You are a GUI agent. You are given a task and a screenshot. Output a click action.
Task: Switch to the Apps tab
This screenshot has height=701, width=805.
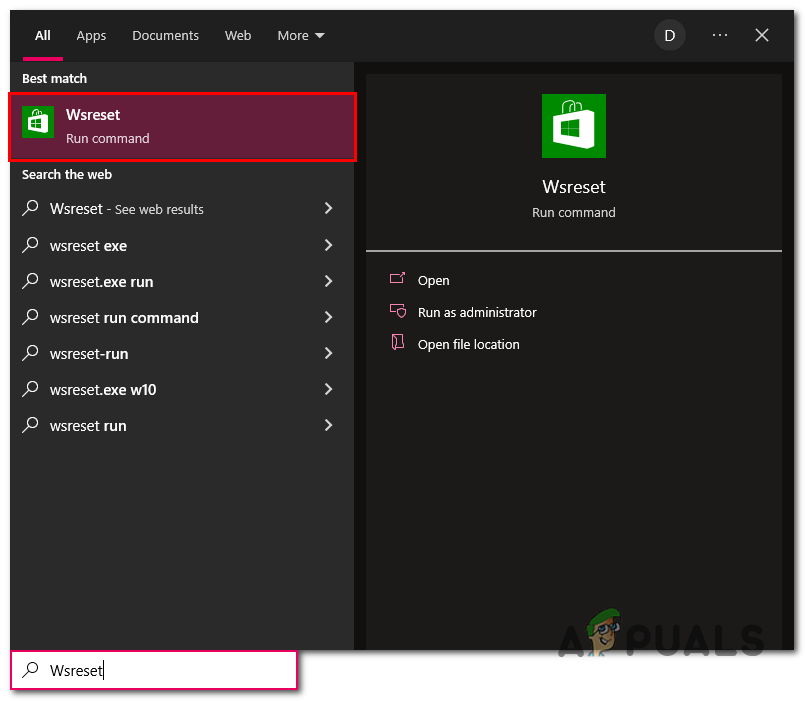[91, 35]
